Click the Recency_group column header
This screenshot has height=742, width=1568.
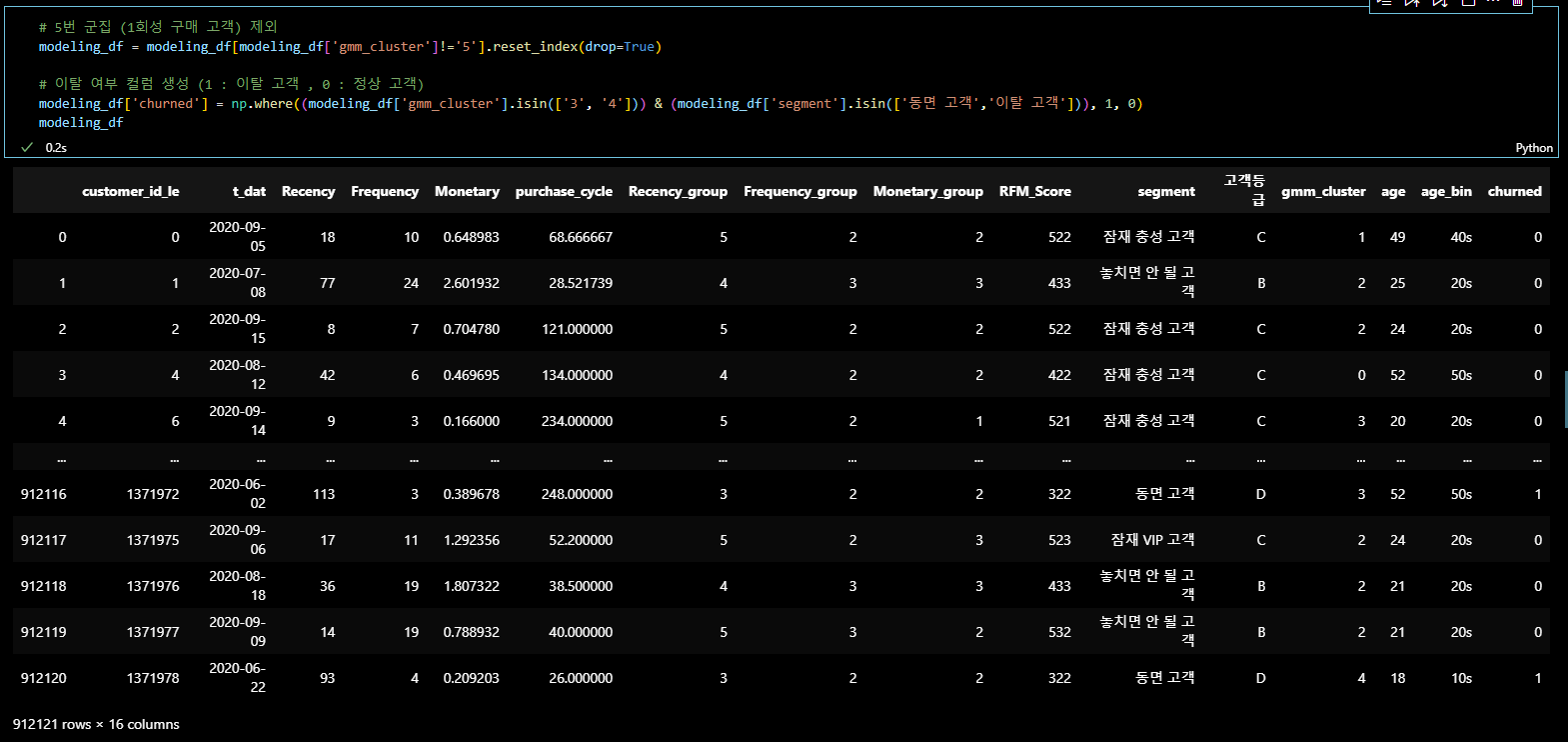tap(678, 191)
